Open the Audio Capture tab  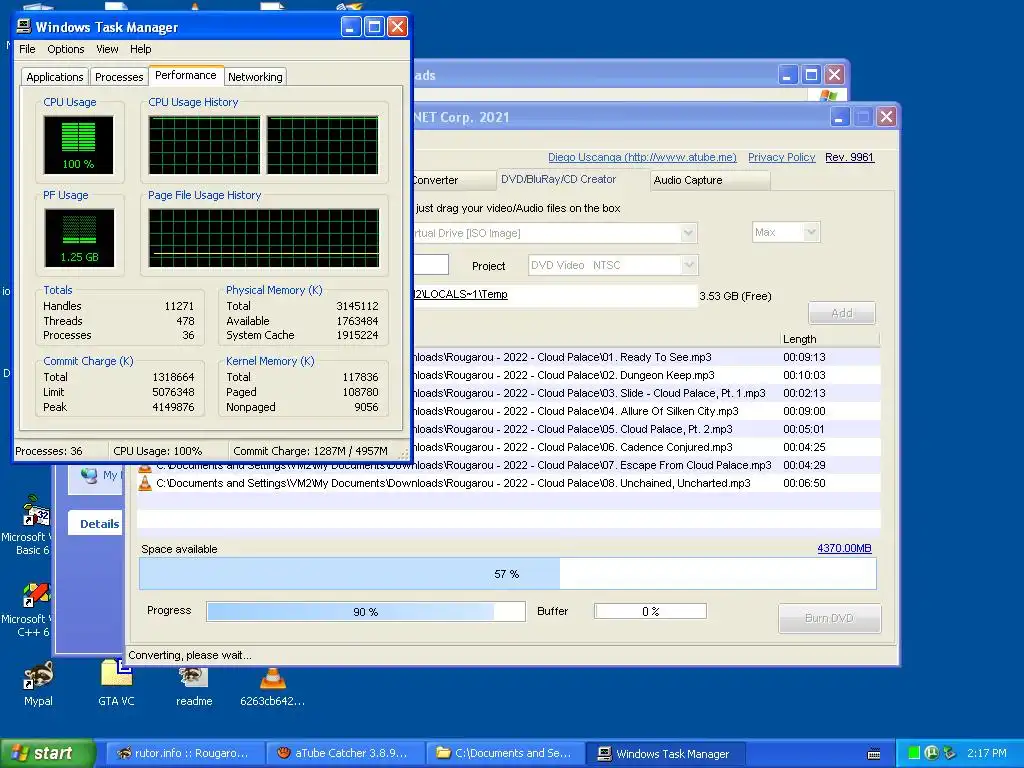point(711,180)
